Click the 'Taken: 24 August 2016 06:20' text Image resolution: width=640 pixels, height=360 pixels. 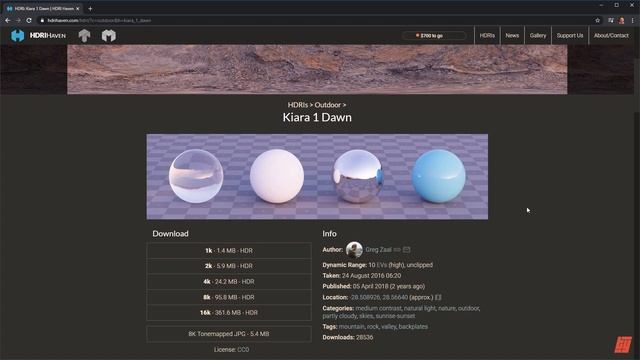[362, 276]
